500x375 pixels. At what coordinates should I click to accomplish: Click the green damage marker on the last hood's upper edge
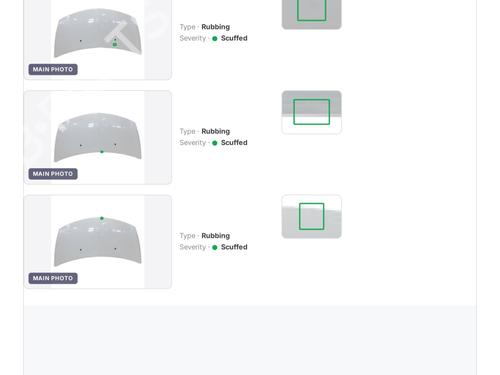(102, 218)
